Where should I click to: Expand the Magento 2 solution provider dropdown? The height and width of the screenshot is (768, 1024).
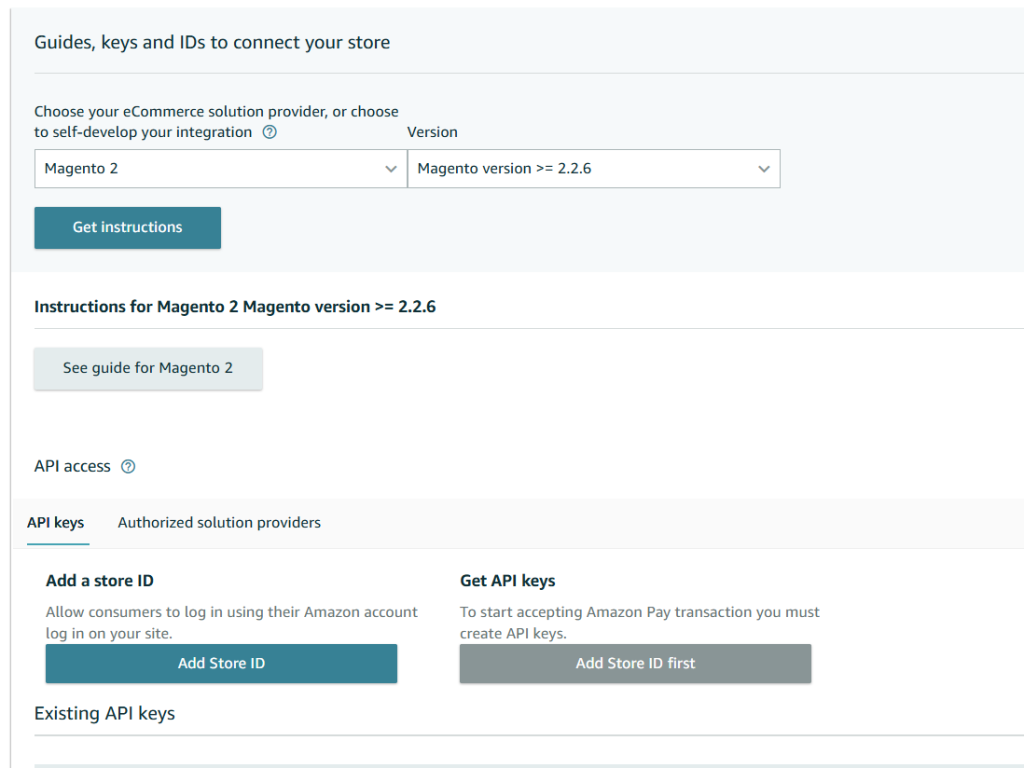[x=220, y=169]
